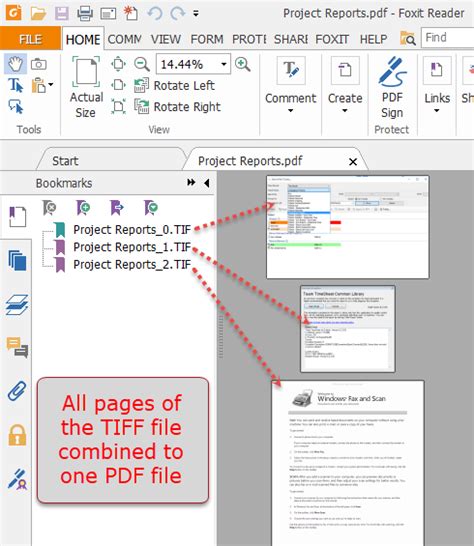Image resolution: width=474 pixels, height=546 pixels.
Task: Zoom in with the plus magnifier
Action: click(242, 64)
